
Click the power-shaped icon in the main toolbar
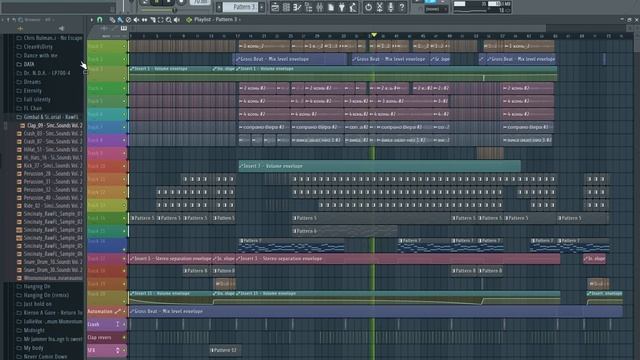368,7
